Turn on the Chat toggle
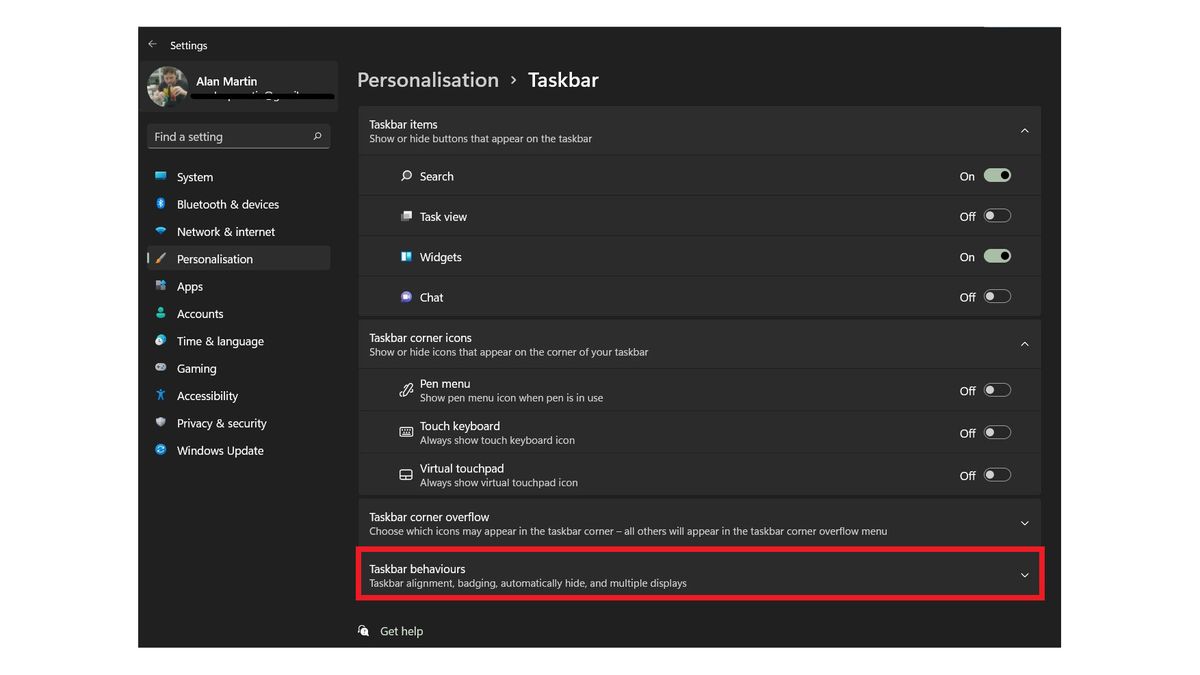 (x=997, y=296)
